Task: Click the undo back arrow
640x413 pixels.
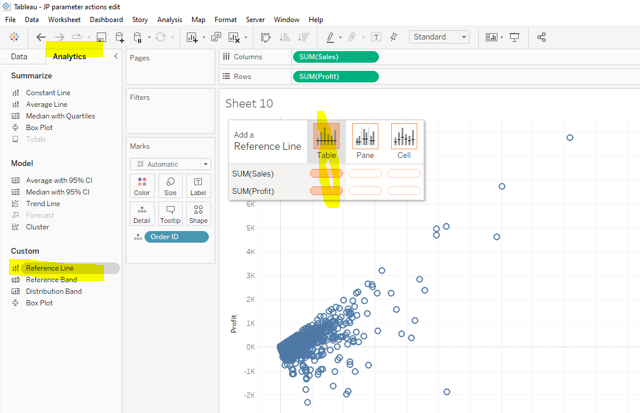Action: [x=41, y=37]
